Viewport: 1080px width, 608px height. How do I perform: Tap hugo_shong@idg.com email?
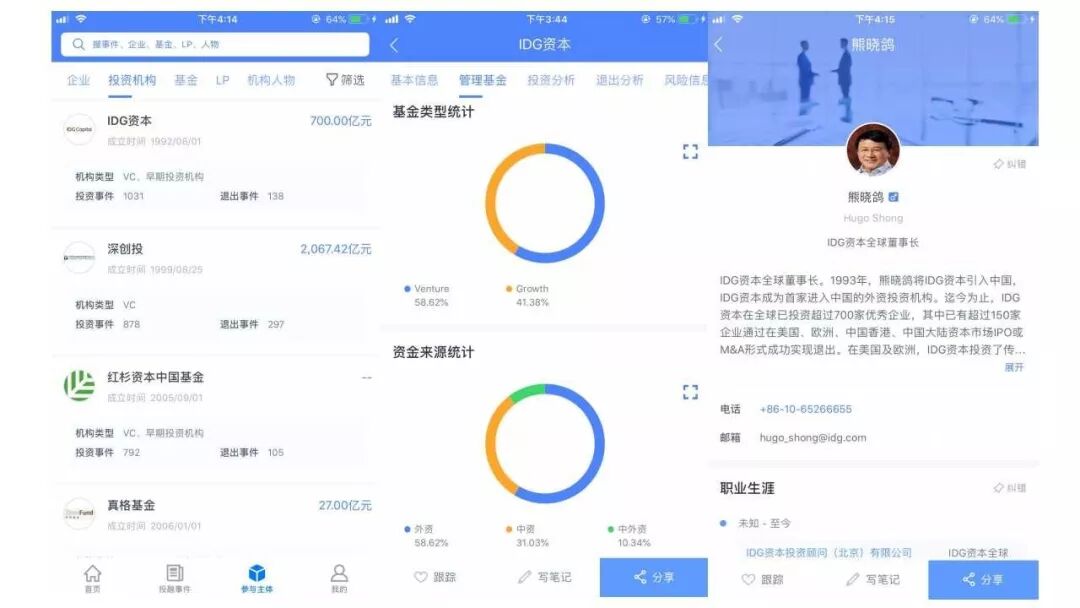pyautogui.click(x=813, y=437)
